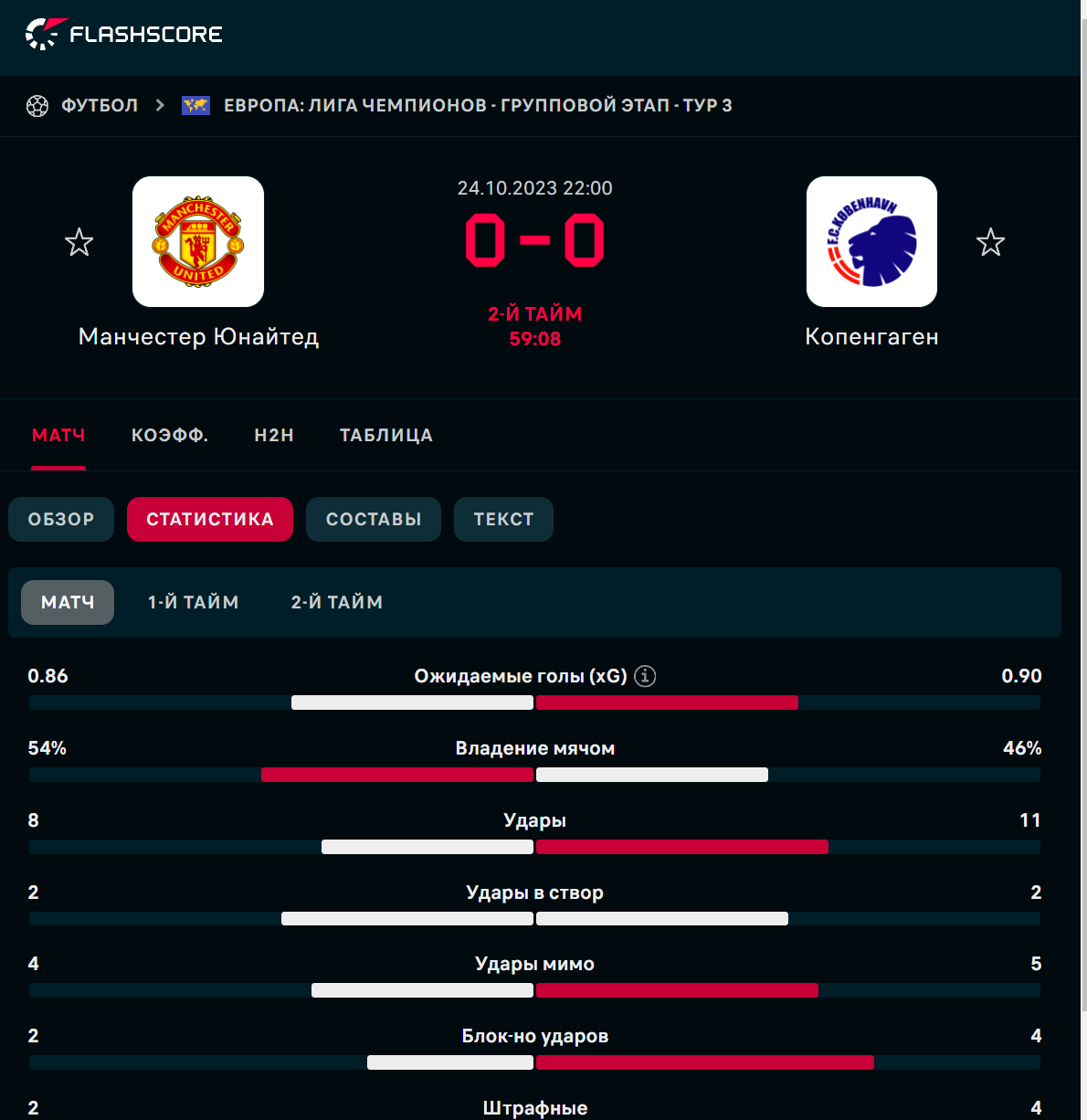Click the football icon in breadcrumb
Viewport: 1087px width, 1120px height.
(x=37, y=106)
